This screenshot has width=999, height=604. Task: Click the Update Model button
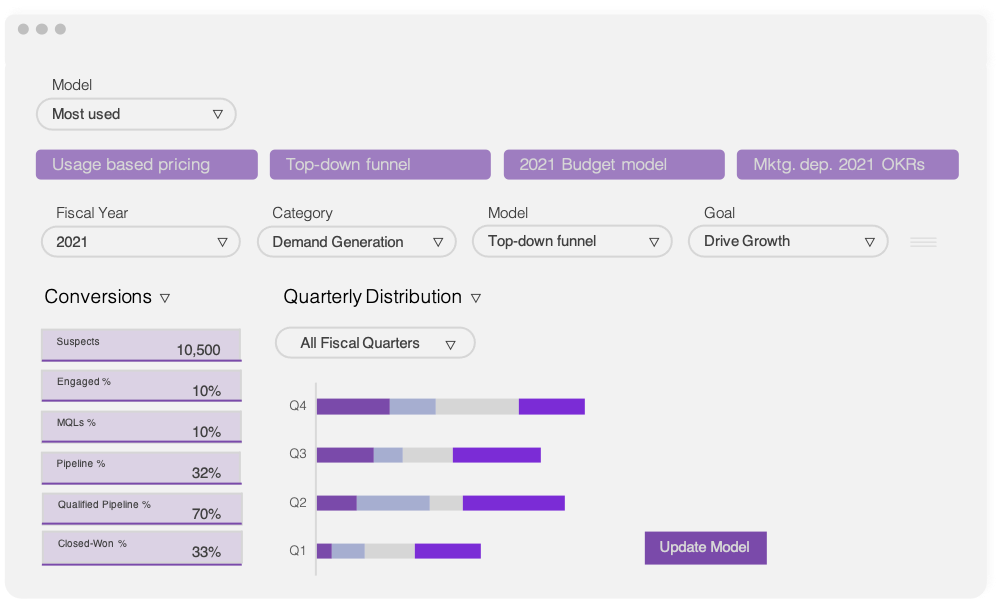[706, 548]
